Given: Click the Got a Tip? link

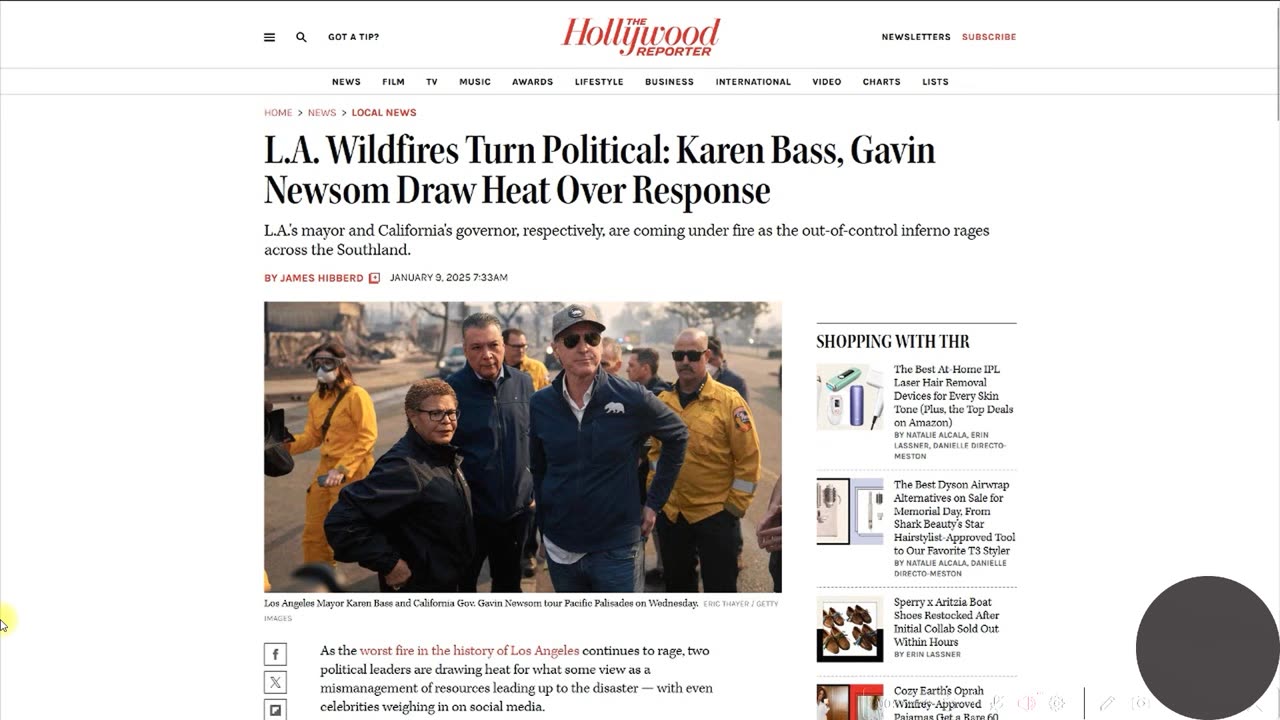Looking at the screenshot, I should [354, 37].
